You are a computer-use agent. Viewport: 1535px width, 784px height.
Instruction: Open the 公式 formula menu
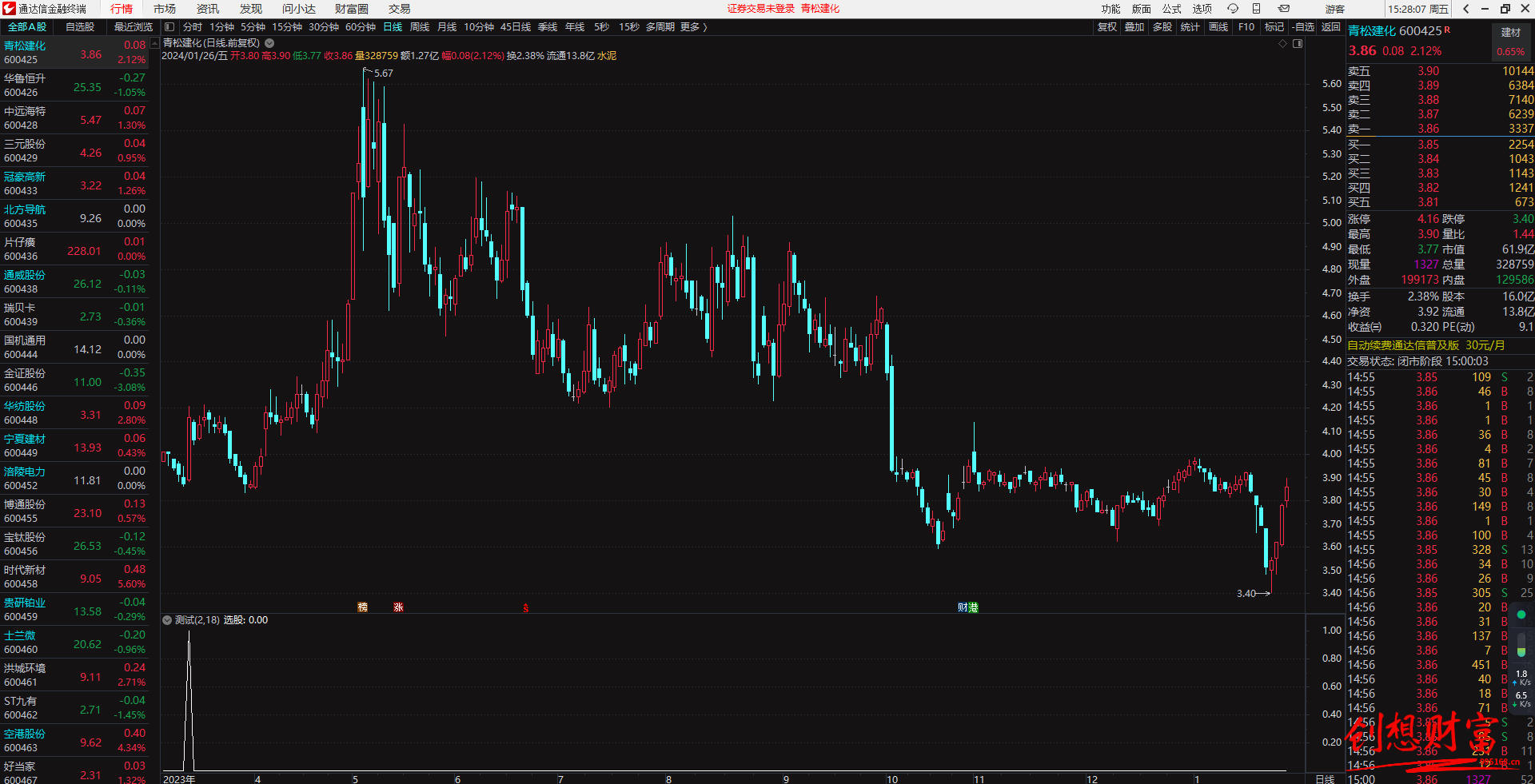coord(1171,9)
